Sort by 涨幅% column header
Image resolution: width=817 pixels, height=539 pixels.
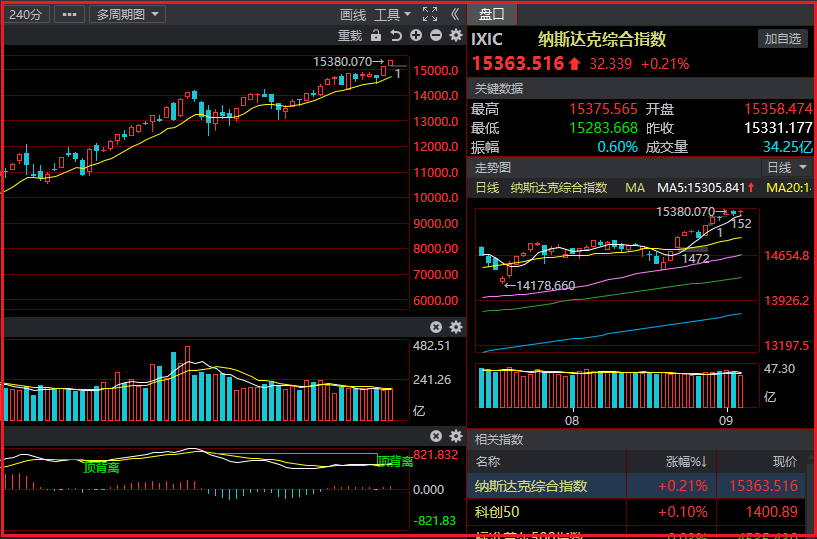[686, 462]
